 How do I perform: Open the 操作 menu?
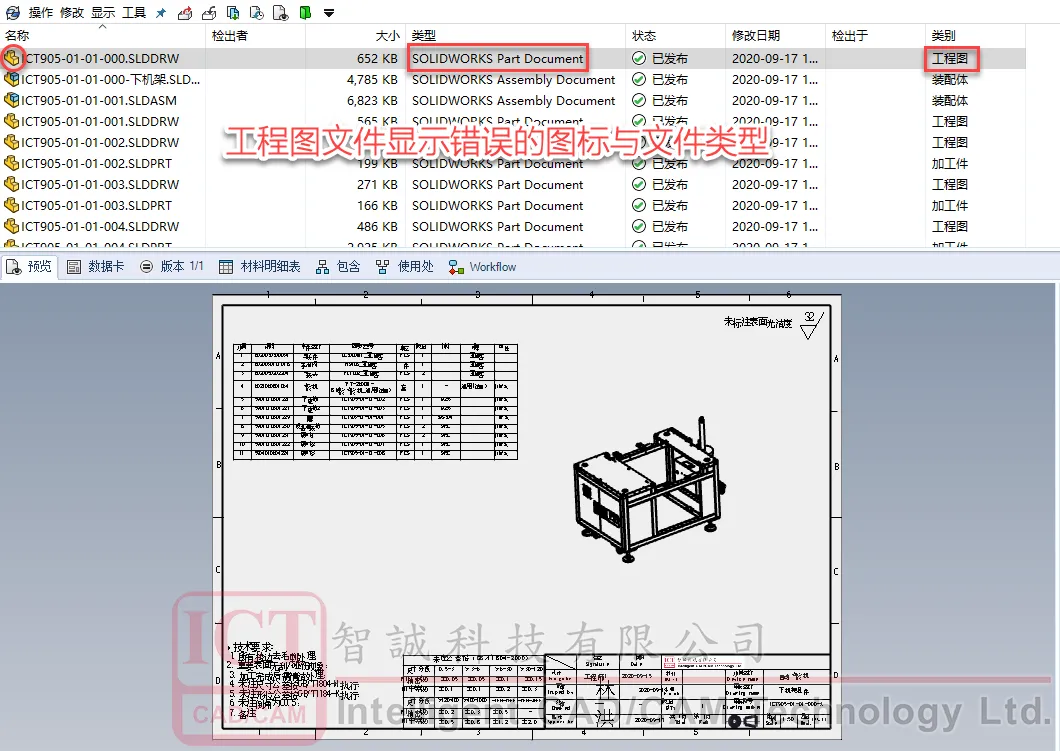(x=41, y=13)
